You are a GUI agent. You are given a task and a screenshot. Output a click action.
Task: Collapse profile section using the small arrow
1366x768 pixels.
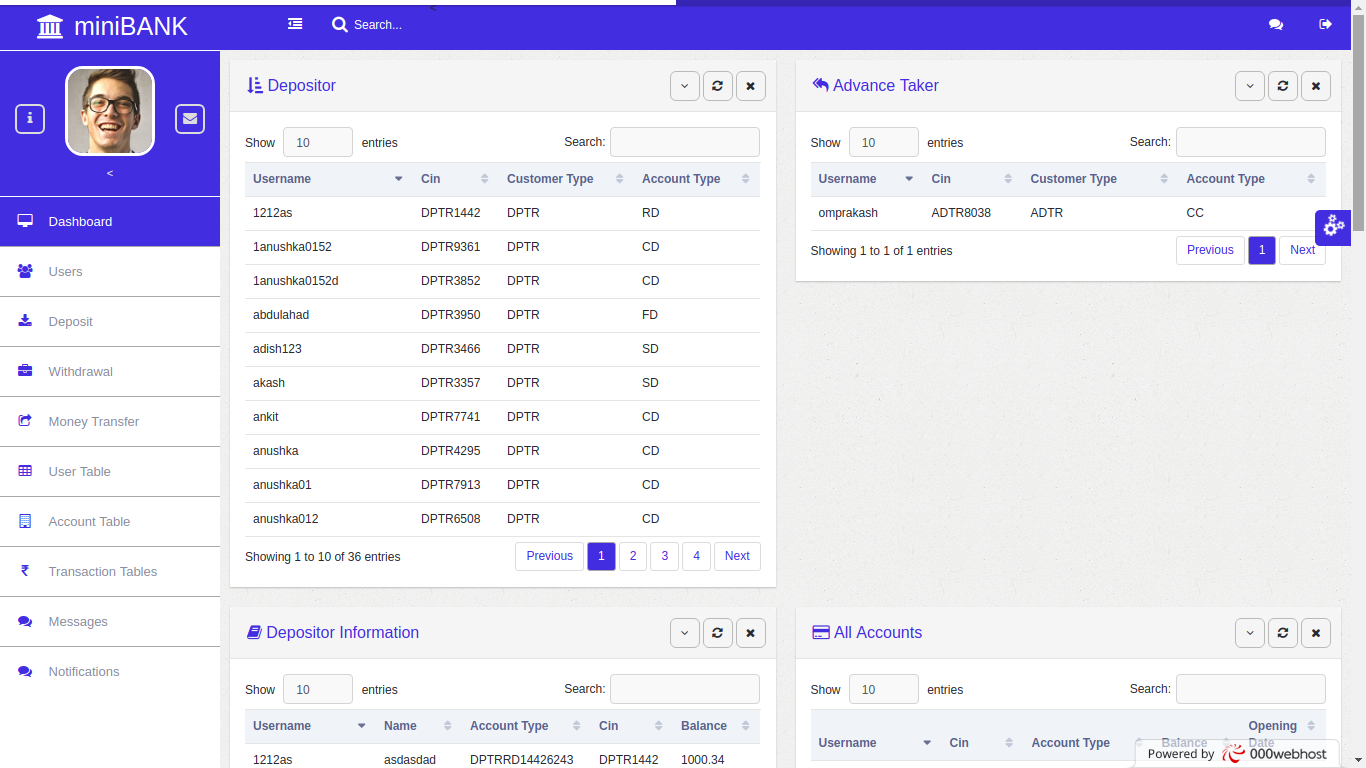coord(110,174)
